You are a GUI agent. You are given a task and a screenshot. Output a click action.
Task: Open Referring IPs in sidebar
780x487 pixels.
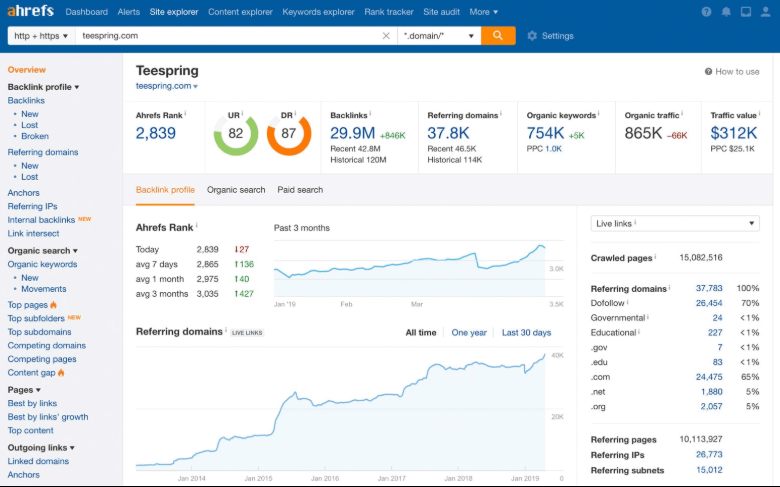[x=32, y=206]
